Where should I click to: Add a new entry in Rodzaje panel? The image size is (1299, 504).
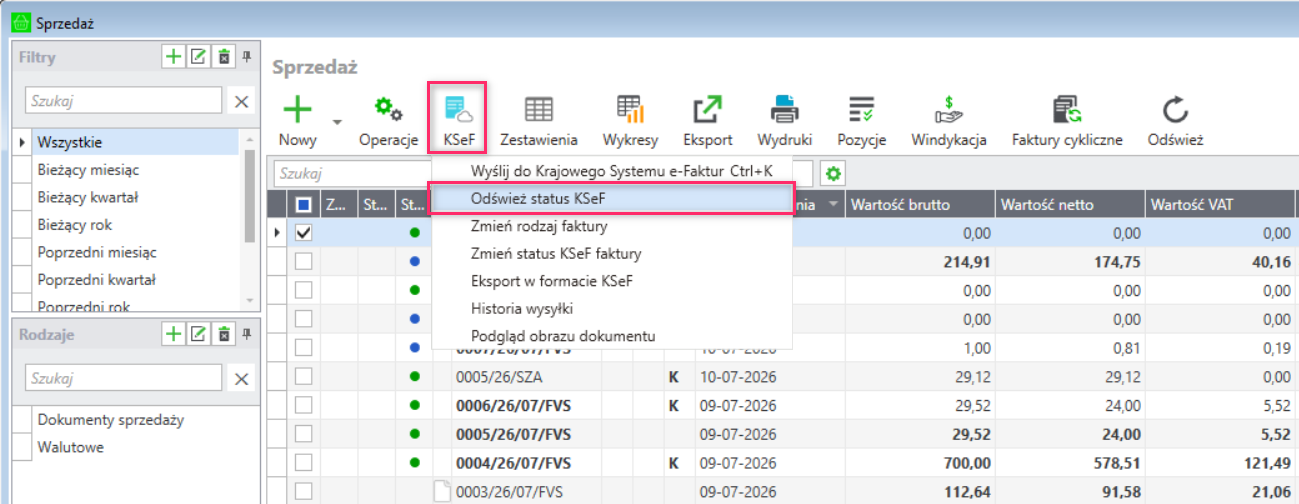[x=173, y=333]
